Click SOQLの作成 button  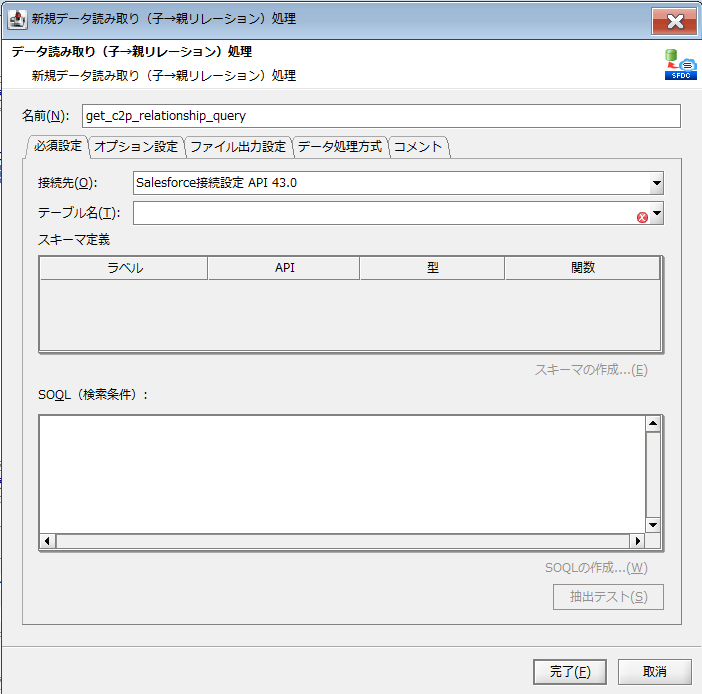[x=596, y=568]
